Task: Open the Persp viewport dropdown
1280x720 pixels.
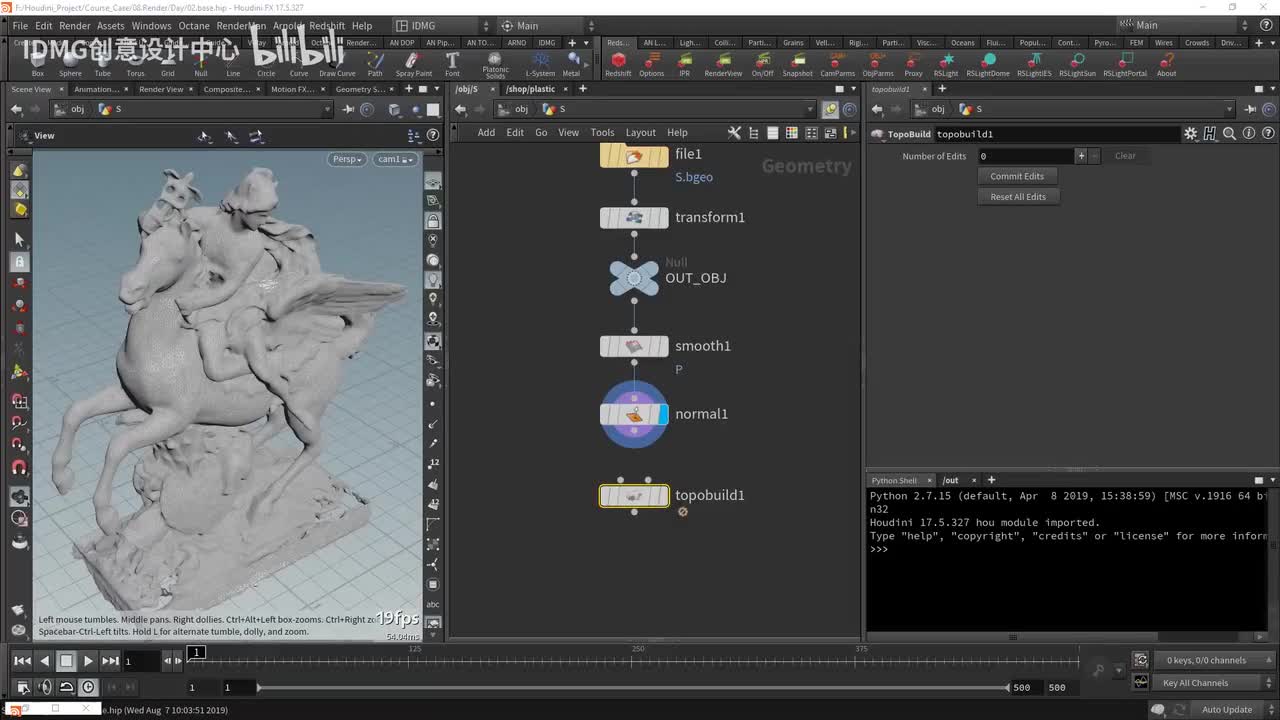Action: (346, 159)
